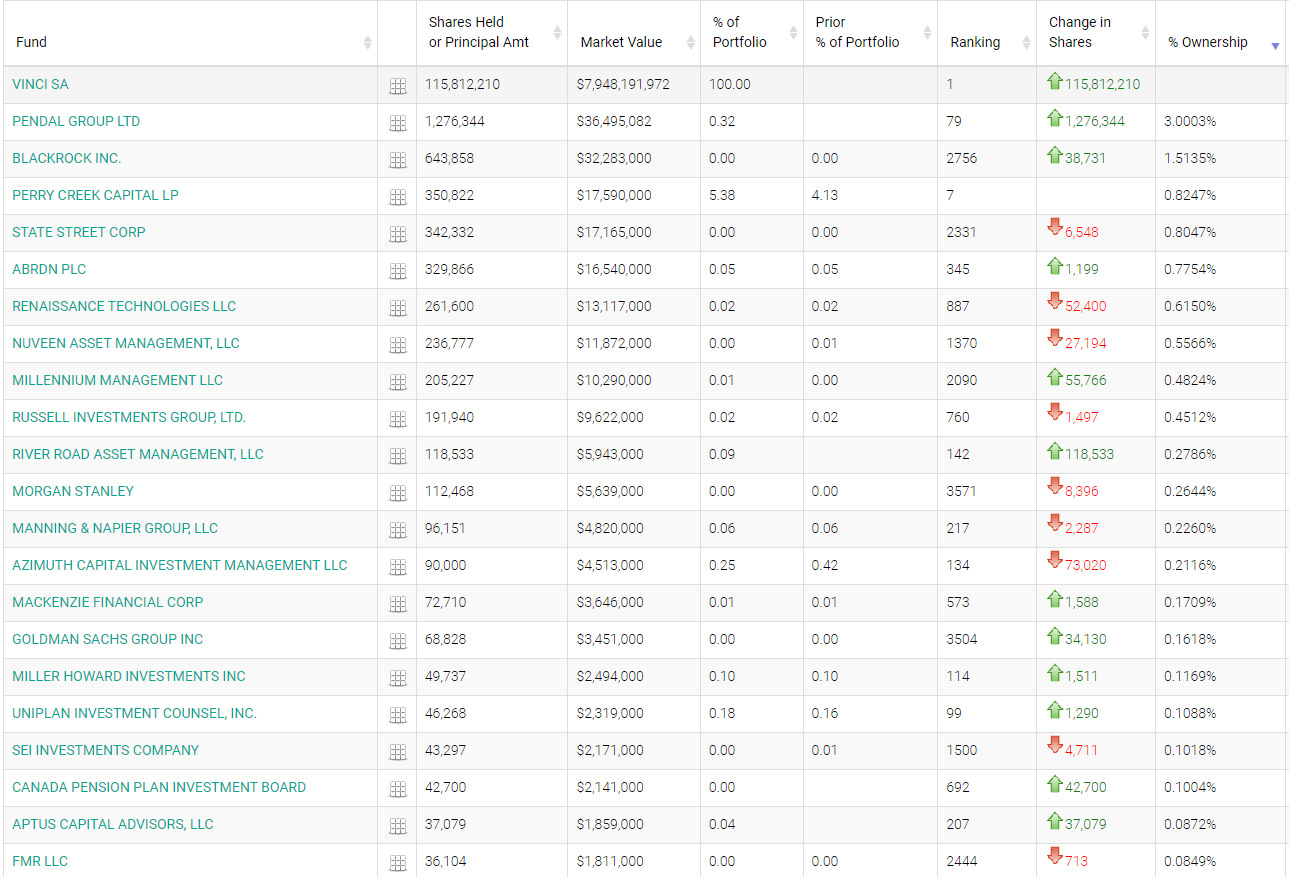This screenshot has height=877, width=1289.
Task: Open the grid icon in STATE STREET CORP row
Action: click(397, 235)
